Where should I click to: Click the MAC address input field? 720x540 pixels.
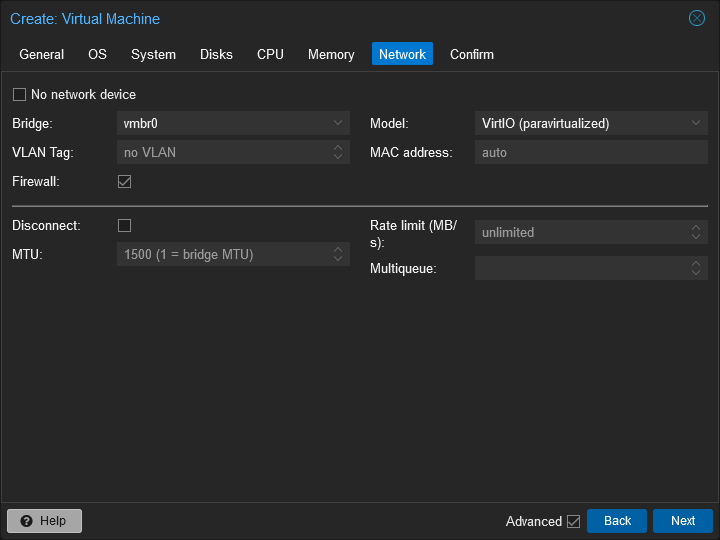pos(590,153)
